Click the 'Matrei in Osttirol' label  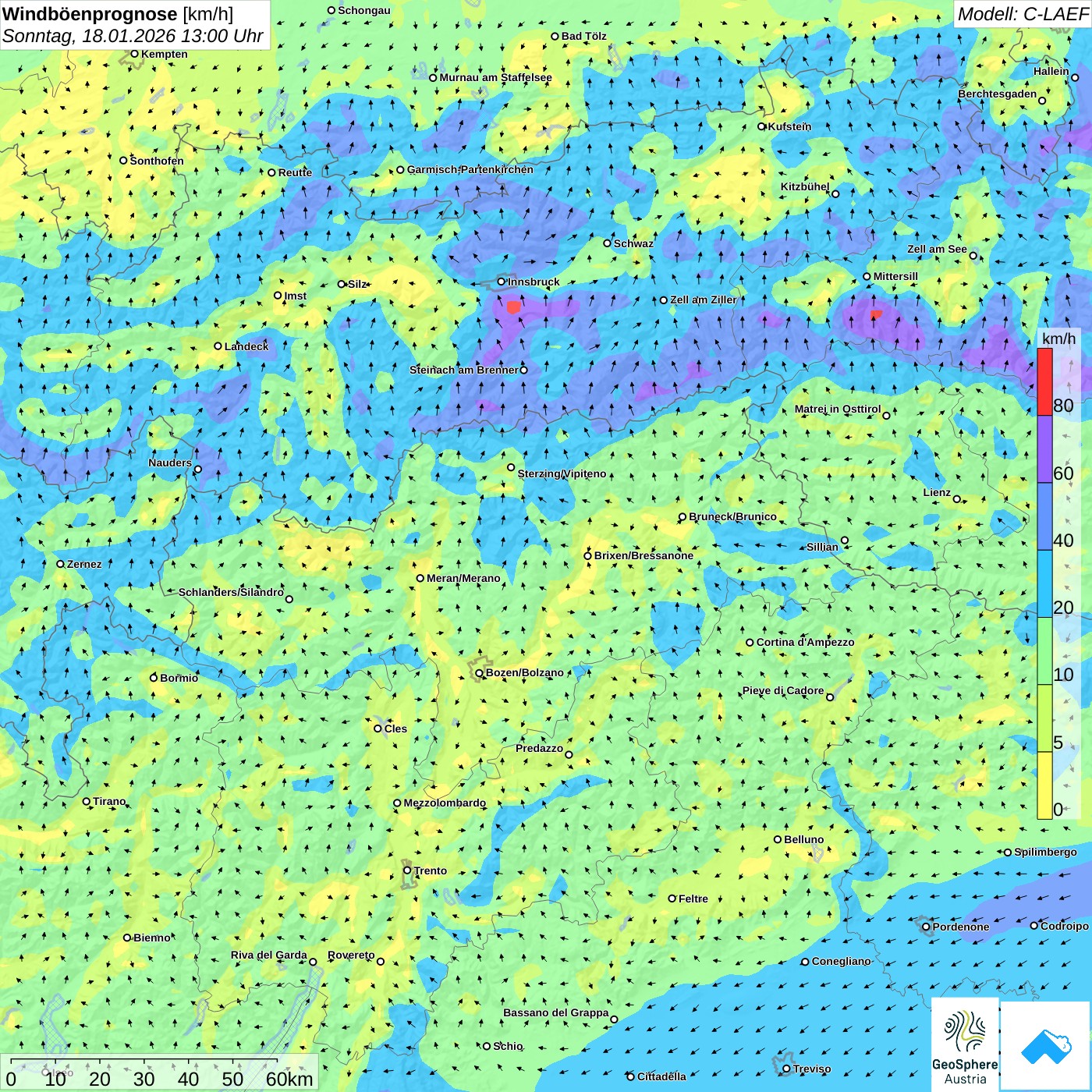[x=838, y=409]
